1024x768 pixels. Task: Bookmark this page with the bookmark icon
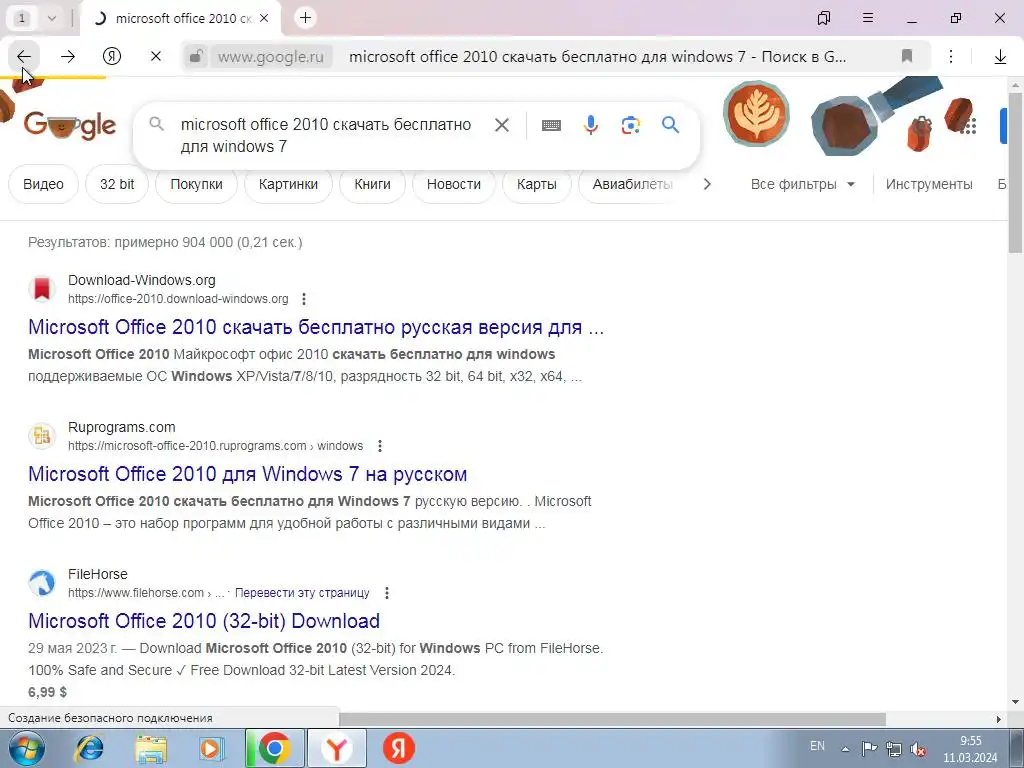pyautogui.click(x=906, y=57)
